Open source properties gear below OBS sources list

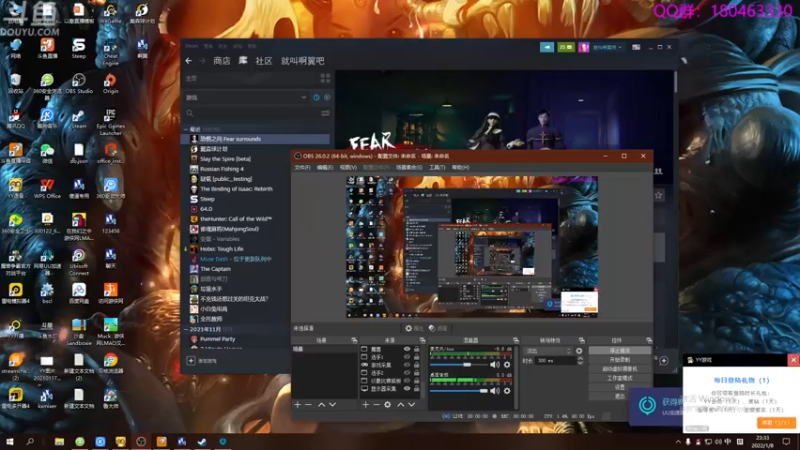point(387,405)
